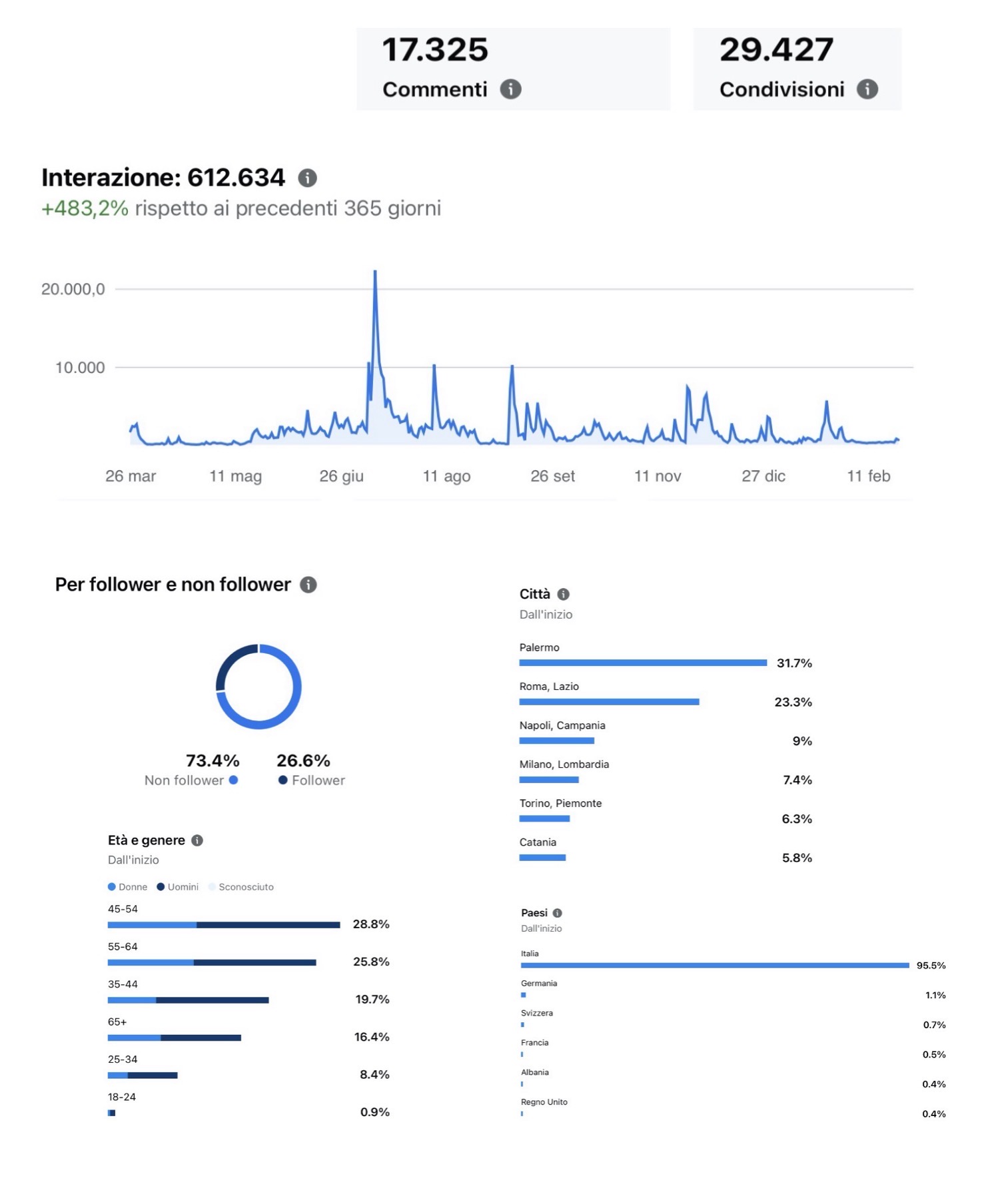
Task: Select the Roma, Lazio bar
Action: [609, 702]
